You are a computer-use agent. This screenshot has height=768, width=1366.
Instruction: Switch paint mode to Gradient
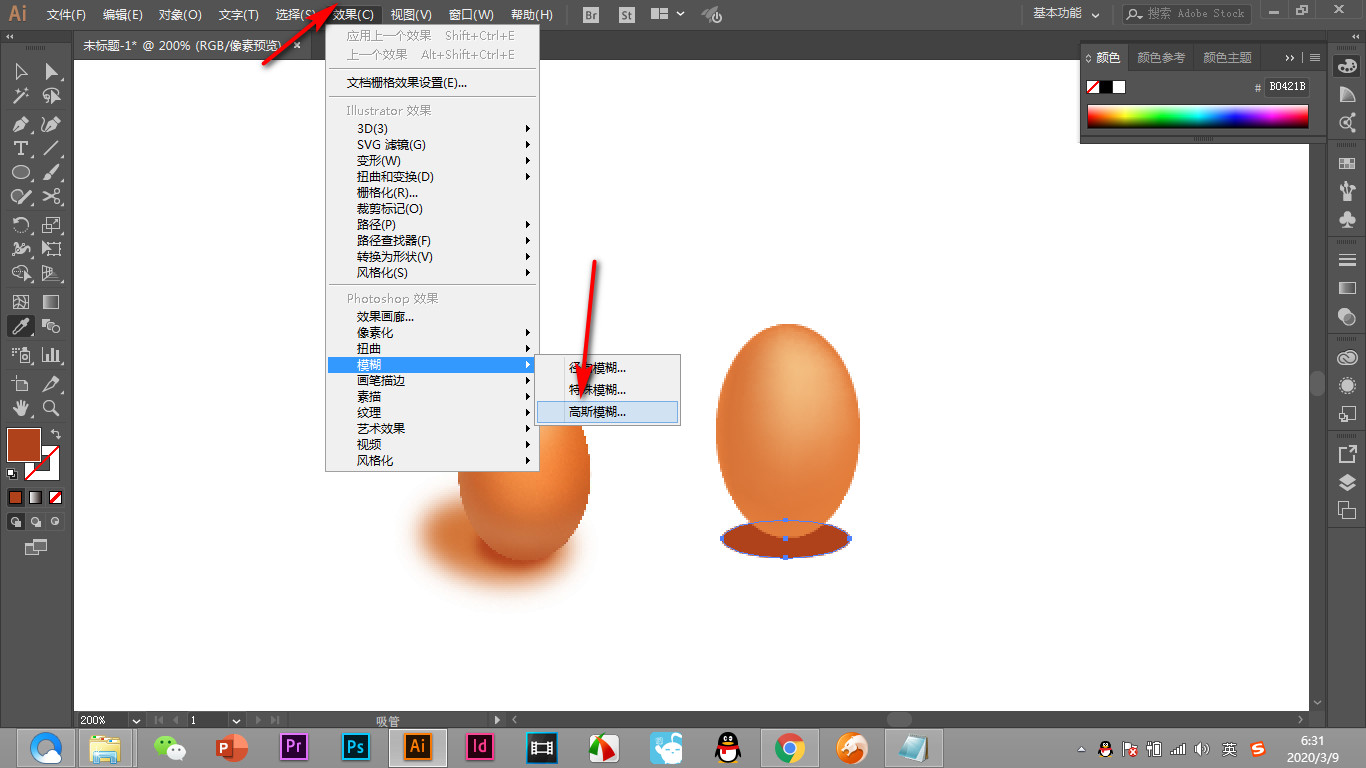36,497
